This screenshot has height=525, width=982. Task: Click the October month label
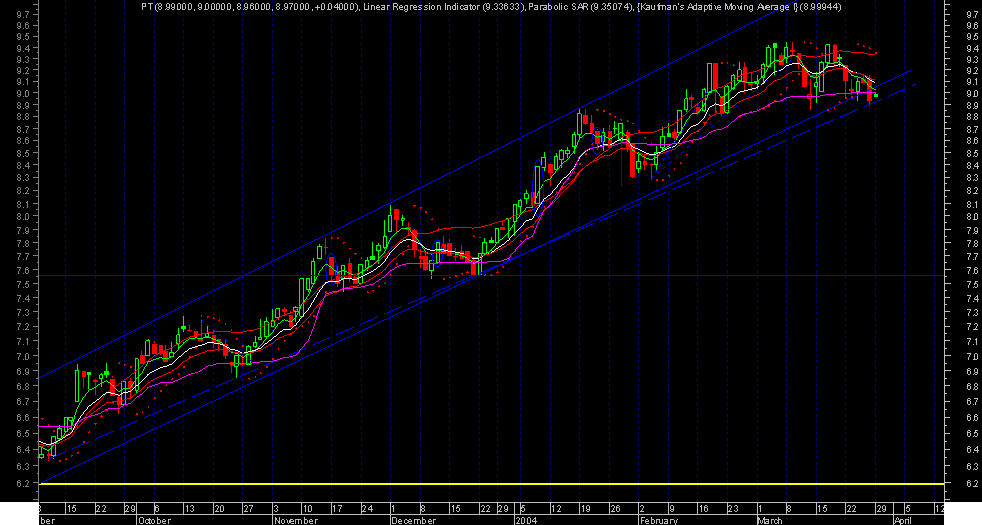pos(154,521)
